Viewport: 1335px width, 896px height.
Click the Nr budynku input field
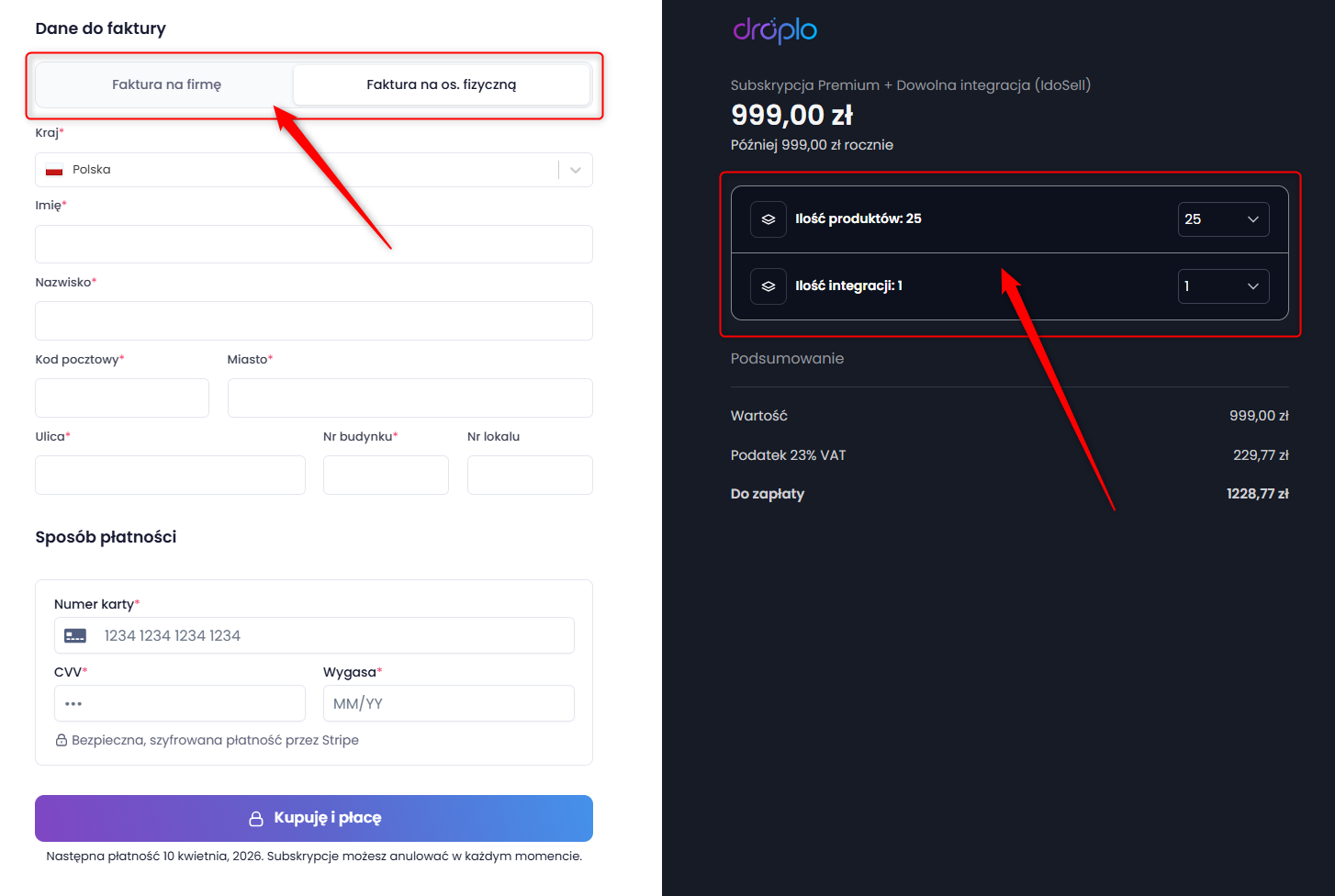pos(386,476)
